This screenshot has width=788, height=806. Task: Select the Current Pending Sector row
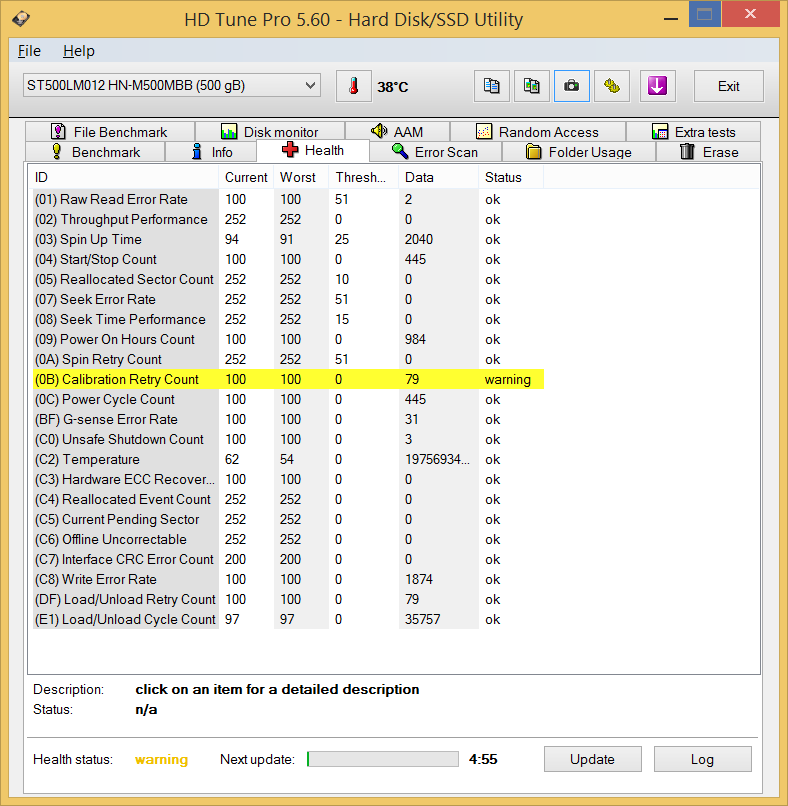point(288,519)
